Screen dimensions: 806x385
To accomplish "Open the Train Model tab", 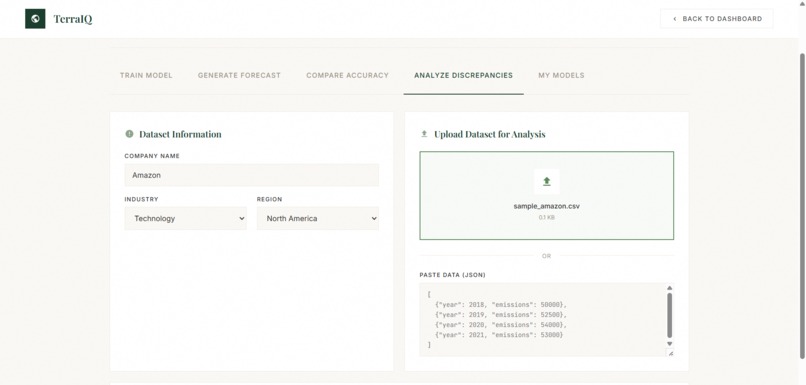I will tap(146, 75).
